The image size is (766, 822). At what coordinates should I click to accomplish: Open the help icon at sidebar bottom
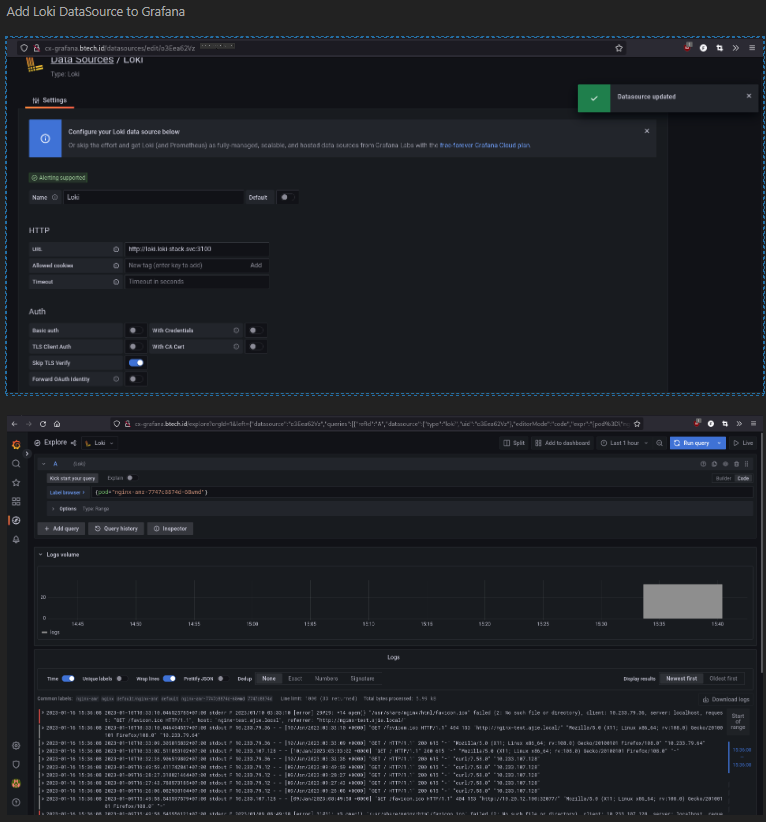point(16,802)
